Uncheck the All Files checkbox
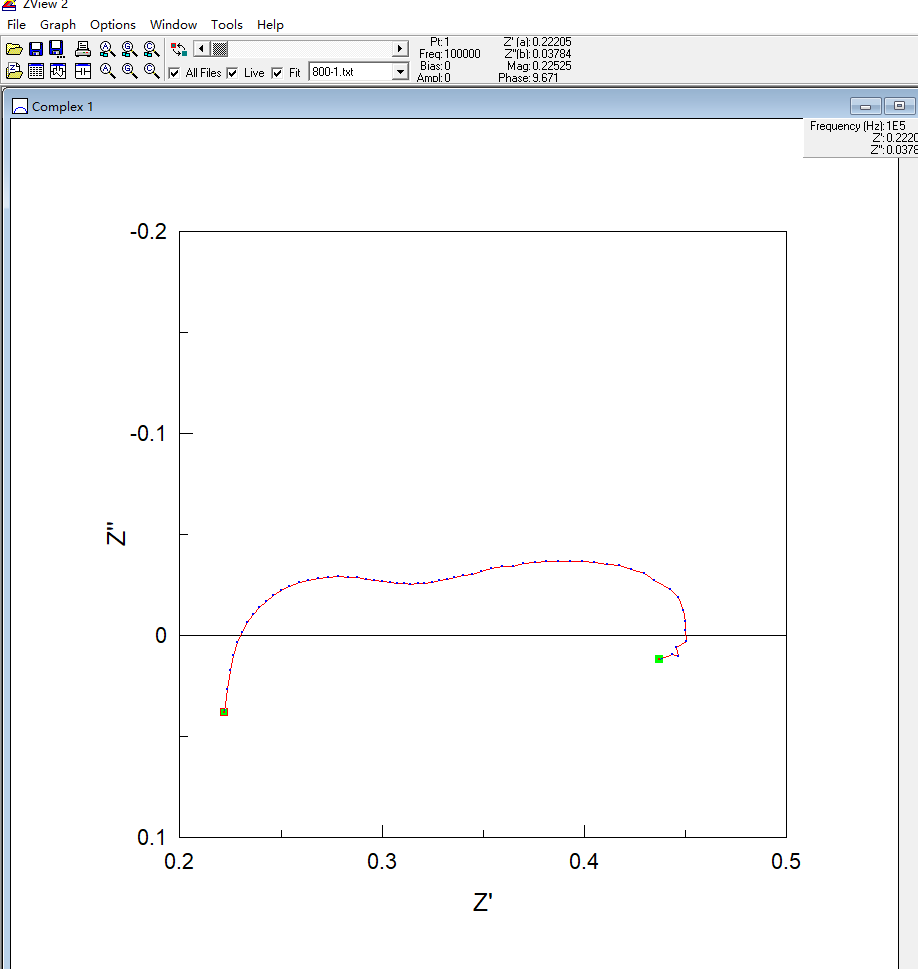Viewport: 918px width, 969px height. (x=175, y=73)
